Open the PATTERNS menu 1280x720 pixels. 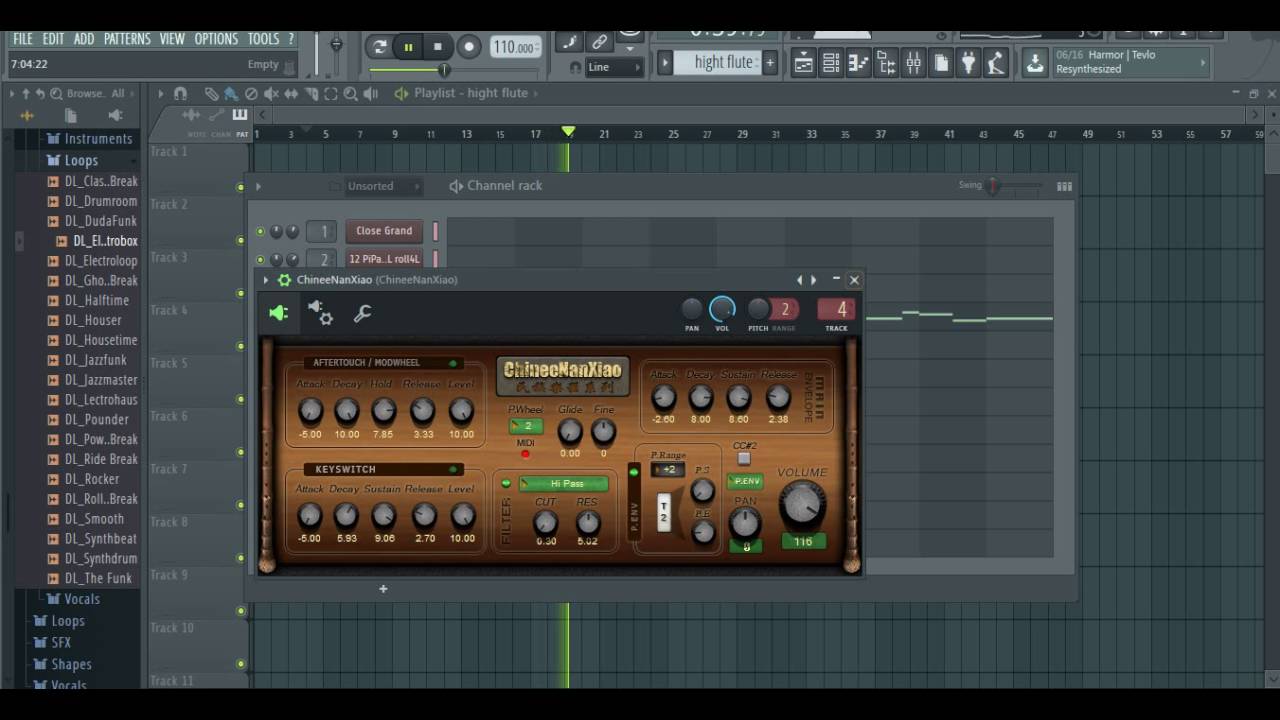127,39
